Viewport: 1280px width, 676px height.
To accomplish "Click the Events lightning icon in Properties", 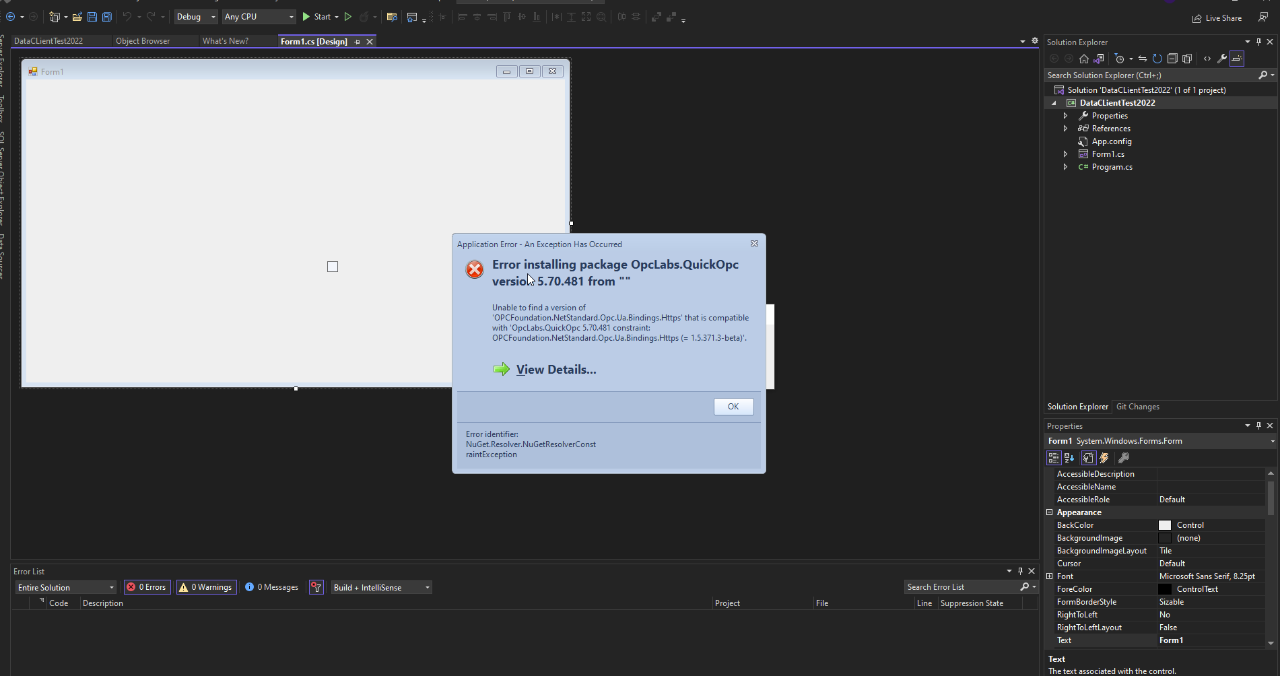I will point(1104,458).
